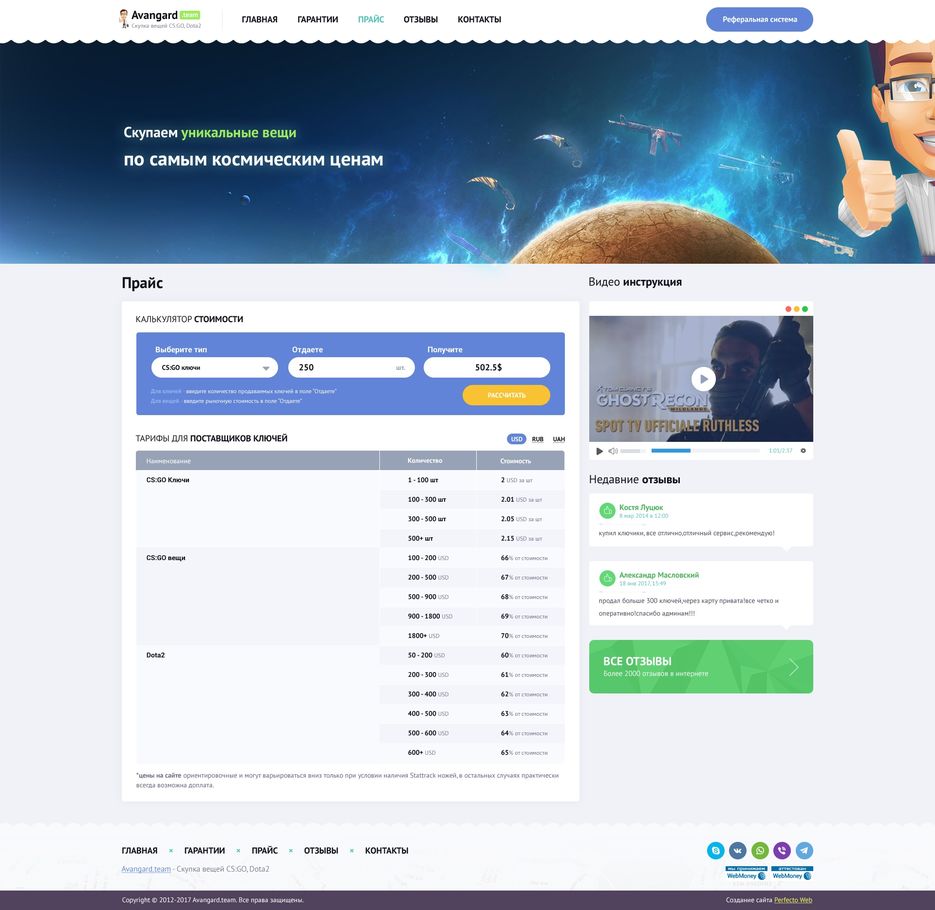This screenshot has height=910, width=935.
Task: Click the small play icon in video controls
Action: tap(599, 451)
